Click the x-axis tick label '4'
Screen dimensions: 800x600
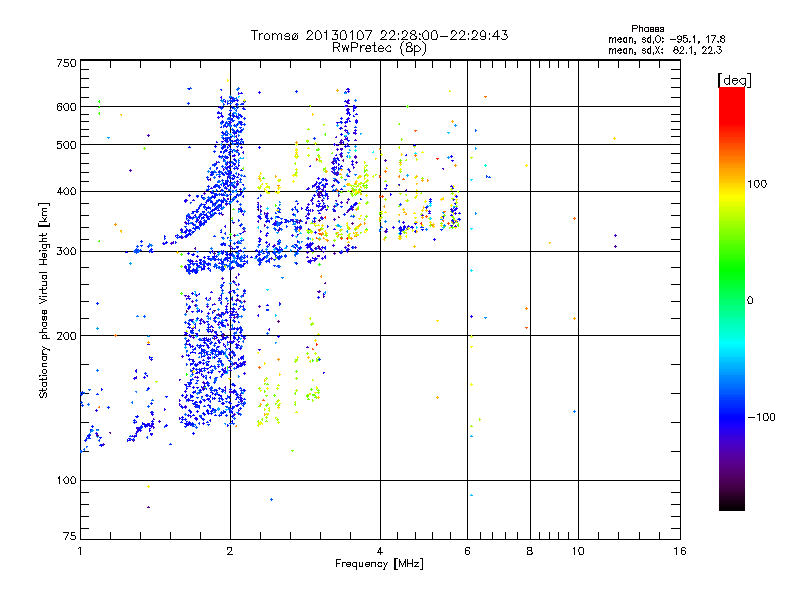coord(380,551)
